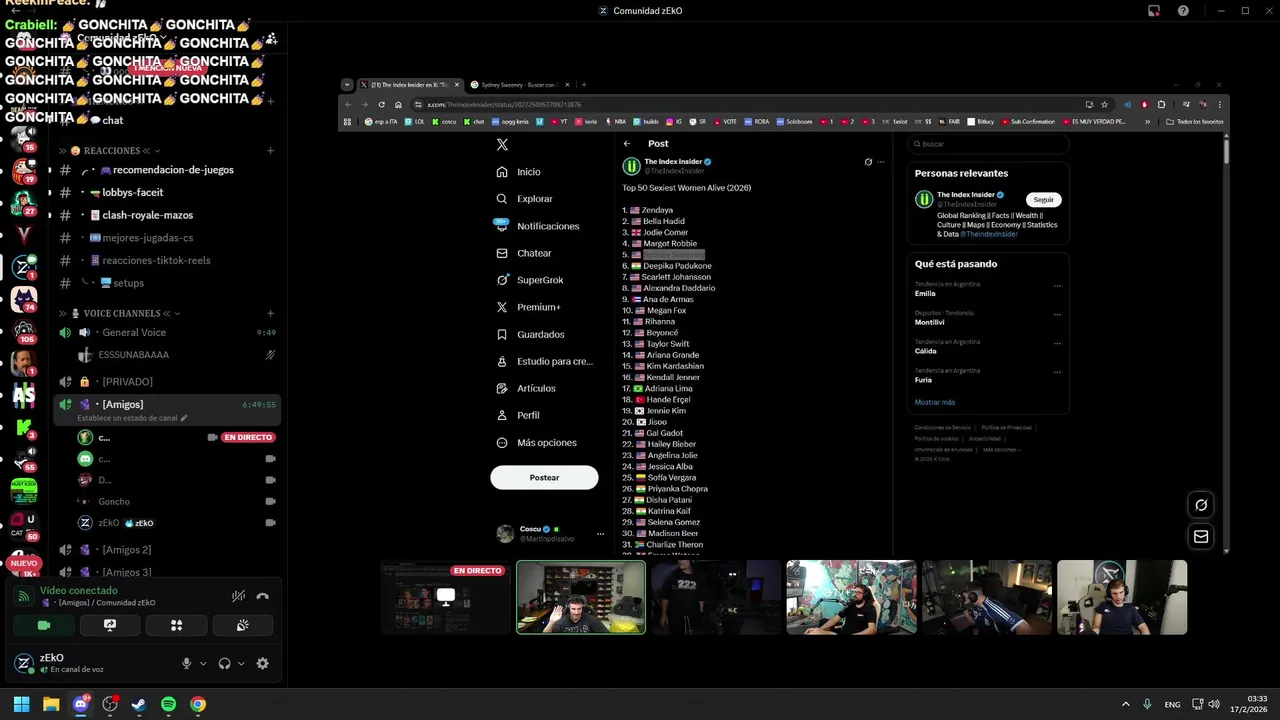This screenshot has height=720, width=1280.
Task: Open post more options ellipsis
Action: click(x=881, y=162)
